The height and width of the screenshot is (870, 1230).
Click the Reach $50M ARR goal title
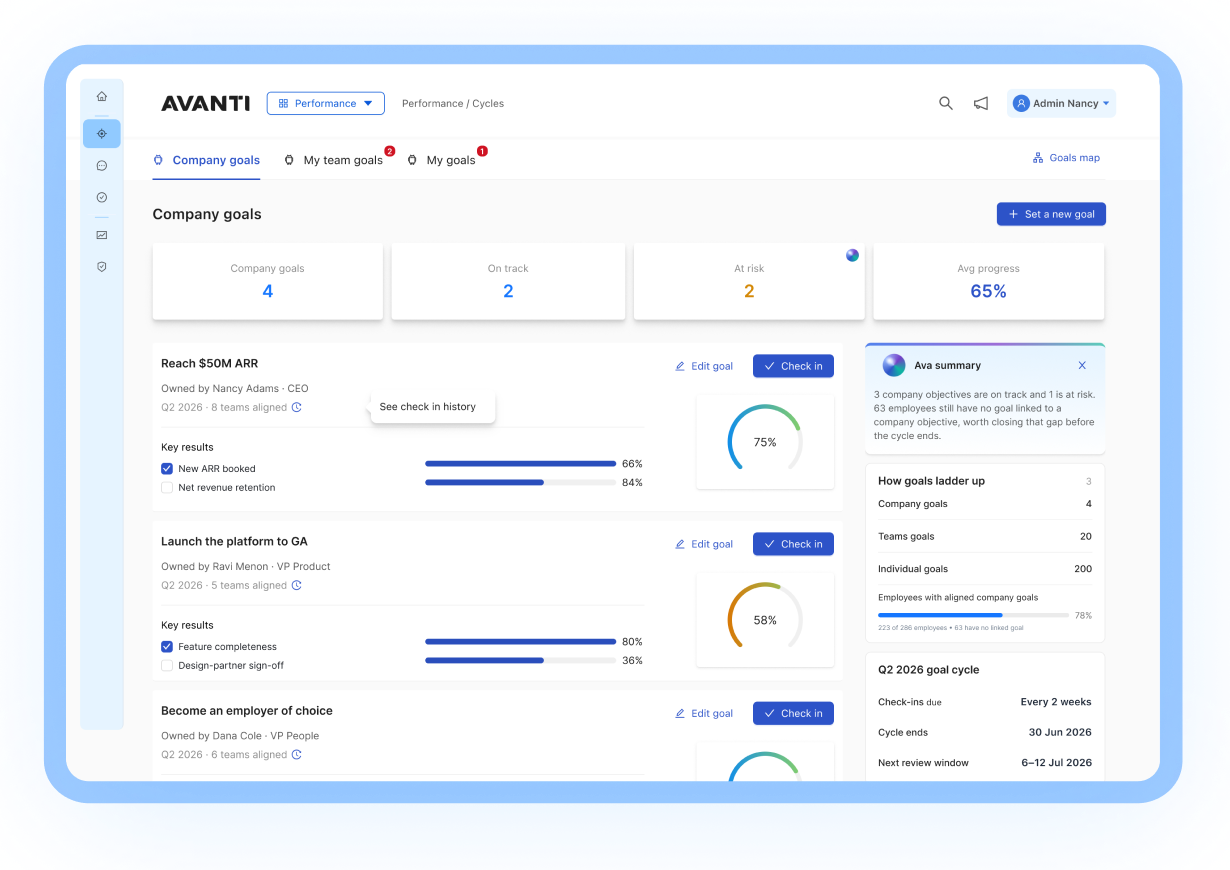210,363
